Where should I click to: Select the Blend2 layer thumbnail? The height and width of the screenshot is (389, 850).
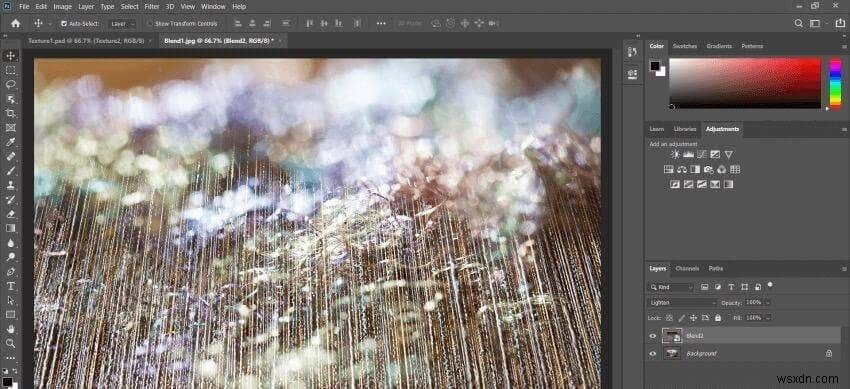tap(672, 336)
